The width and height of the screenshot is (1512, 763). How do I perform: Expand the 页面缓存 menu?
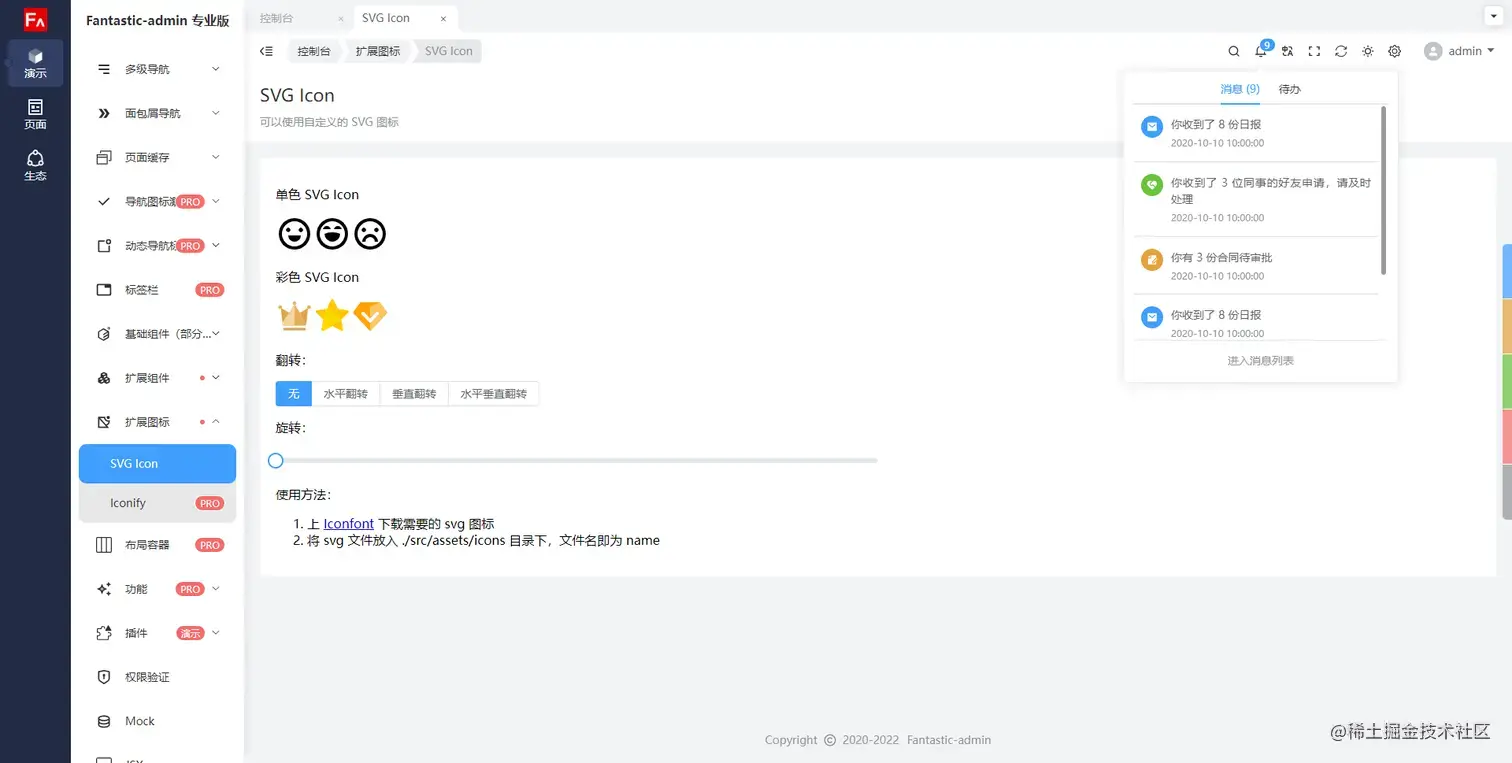pos(158,157)
